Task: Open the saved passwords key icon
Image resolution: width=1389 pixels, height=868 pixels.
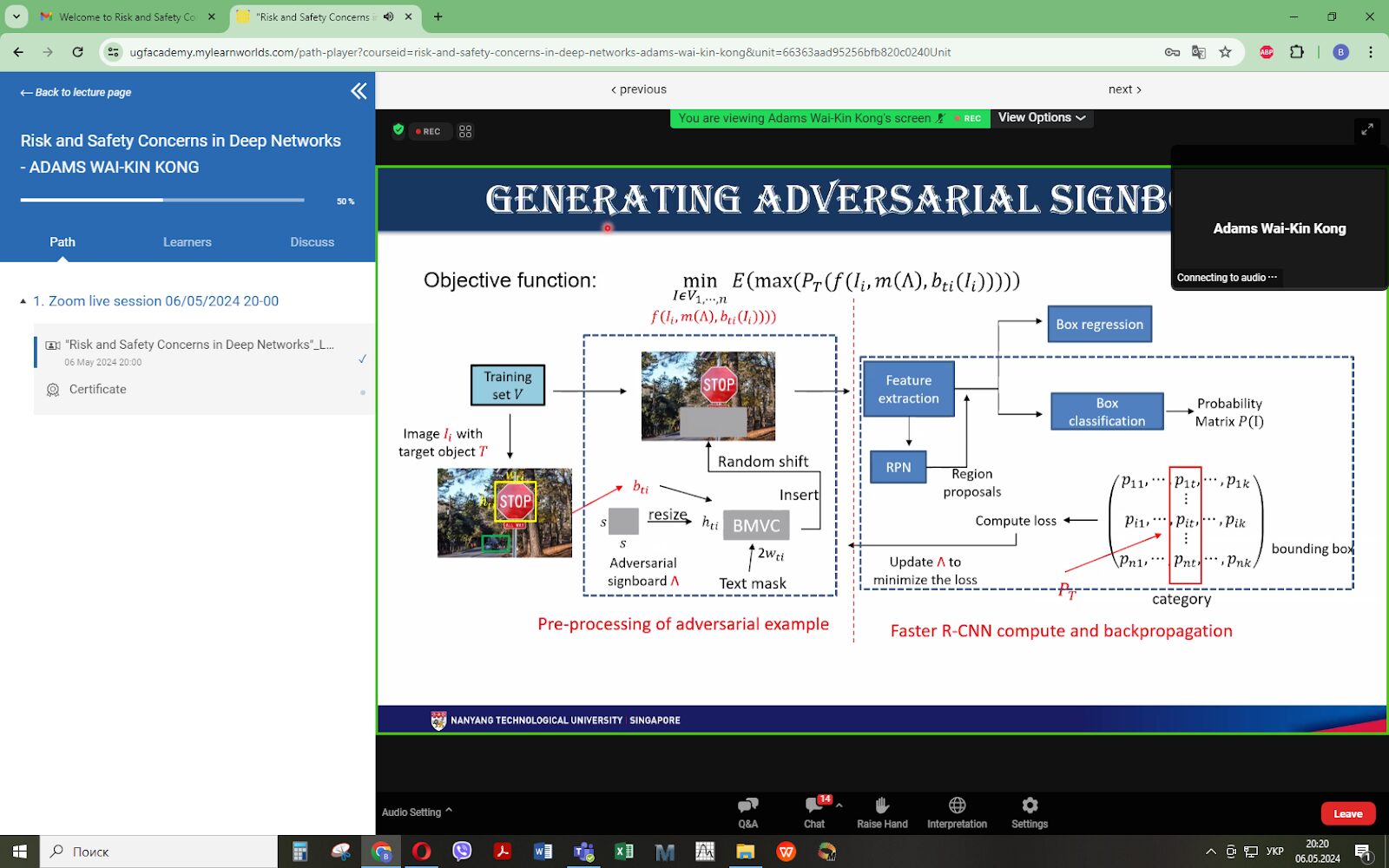Action: tap(1172, 52)
